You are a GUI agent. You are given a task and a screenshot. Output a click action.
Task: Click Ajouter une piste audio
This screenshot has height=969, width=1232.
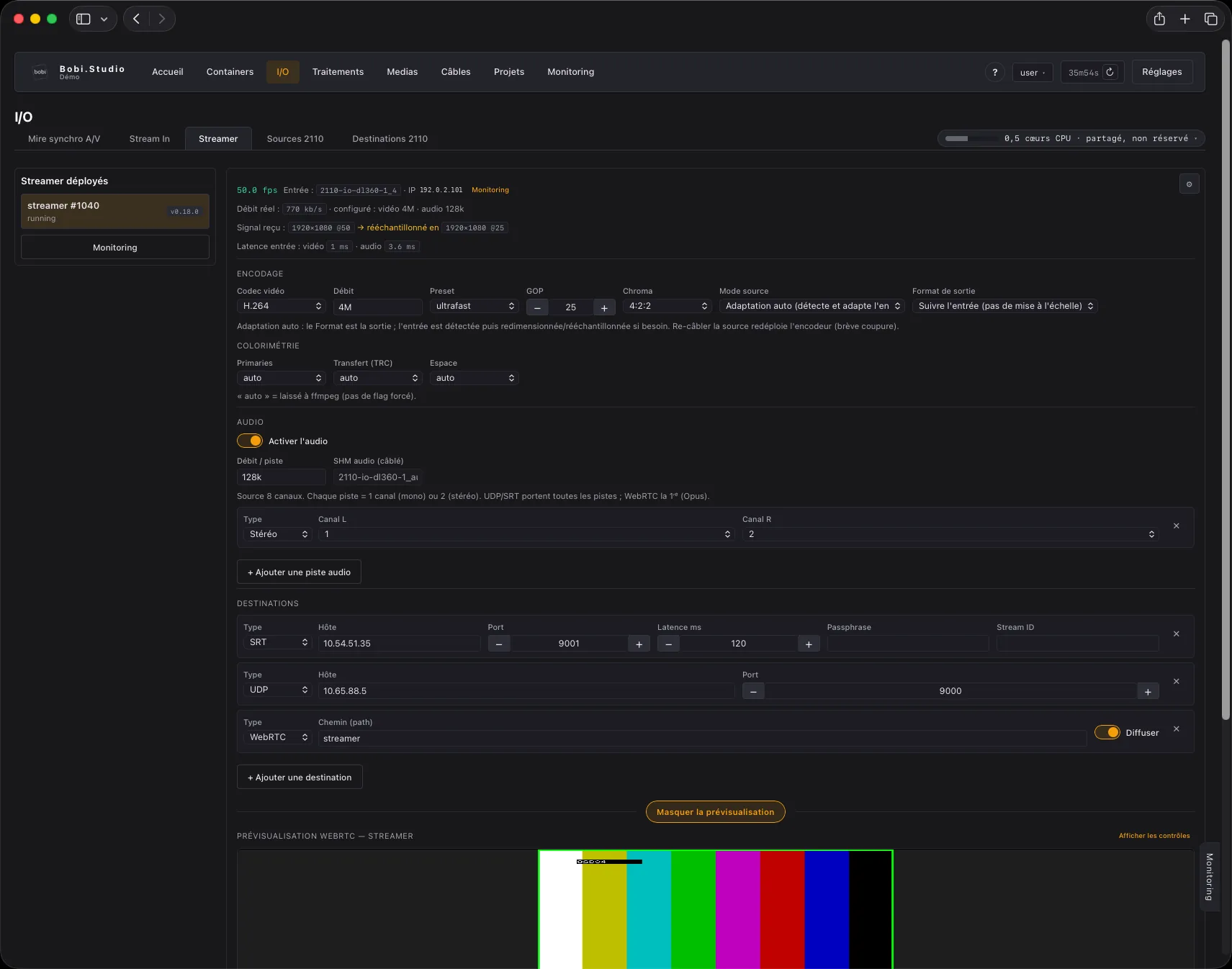(299, 572)
